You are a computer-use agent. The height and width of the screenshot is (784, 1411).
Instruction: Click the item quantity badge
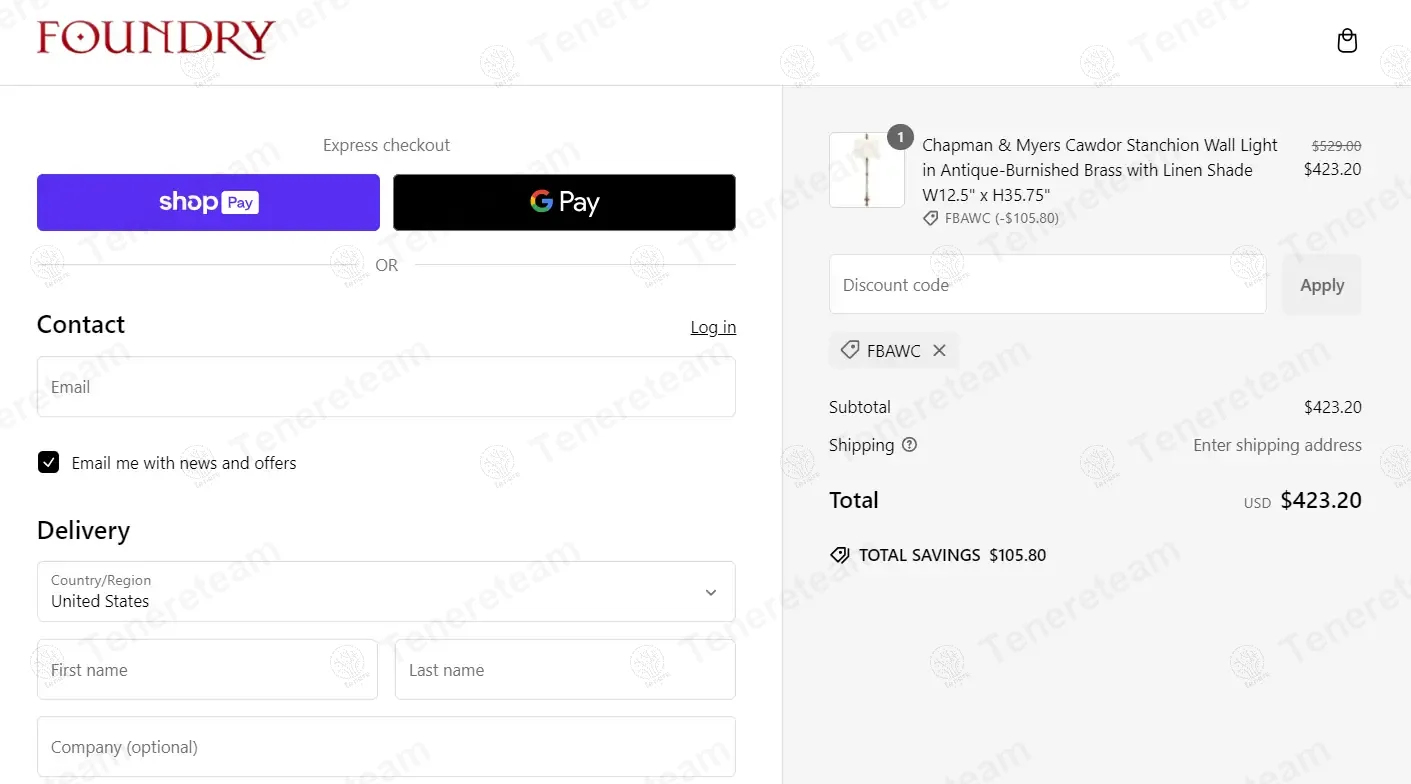click(900, 137)
